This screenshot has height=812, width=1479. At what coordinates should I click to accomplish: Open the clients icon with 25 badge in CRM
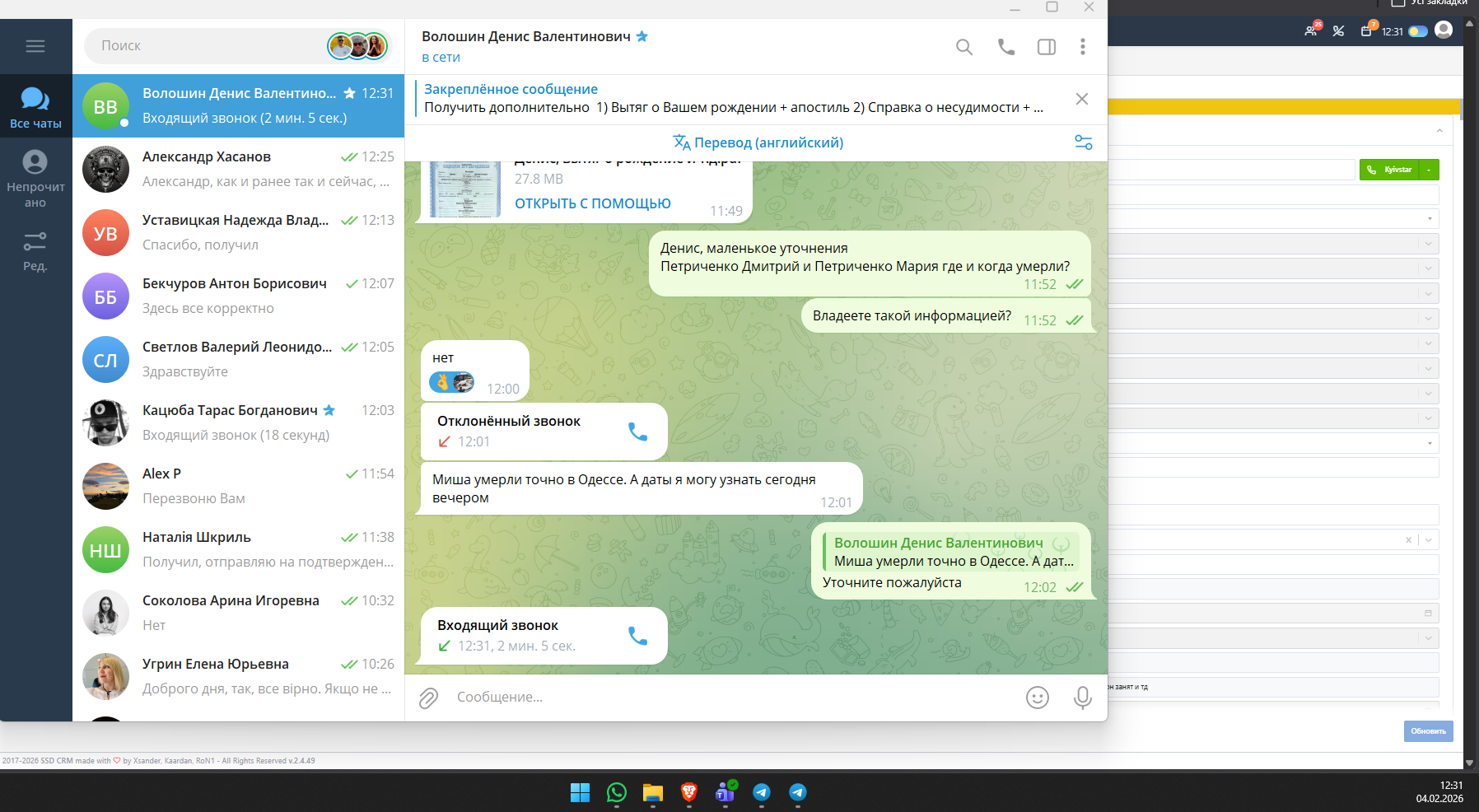coord(1312,30)
